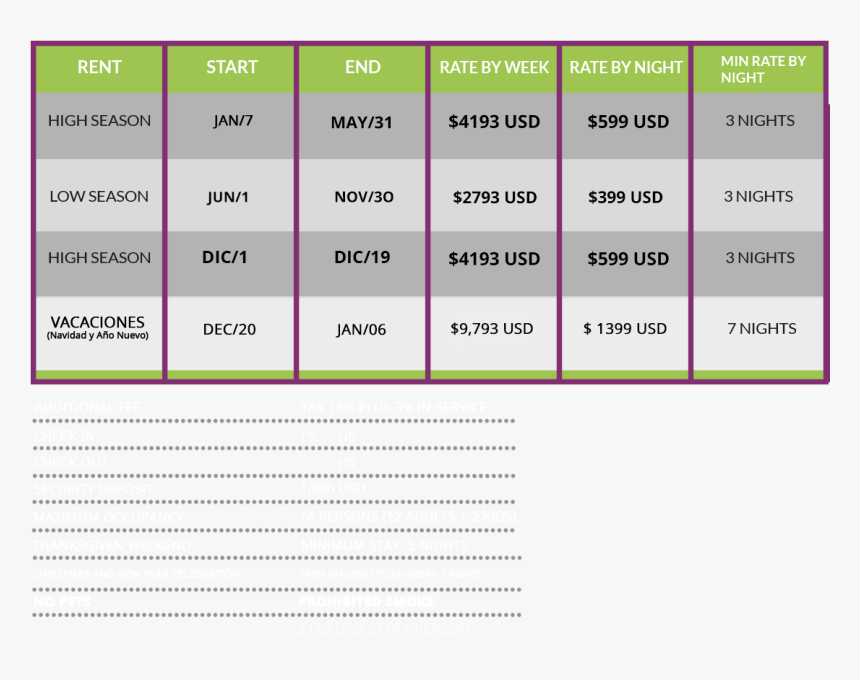The image size is (860, 680).
Task: Click the DIC/1 start date cell
Action: tap(225, 257)
